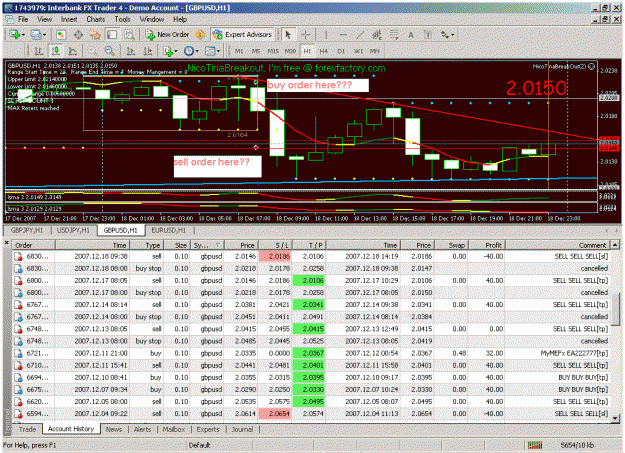Click the Account History scroll up arrow
625x453 pixels.
[615, 245]
